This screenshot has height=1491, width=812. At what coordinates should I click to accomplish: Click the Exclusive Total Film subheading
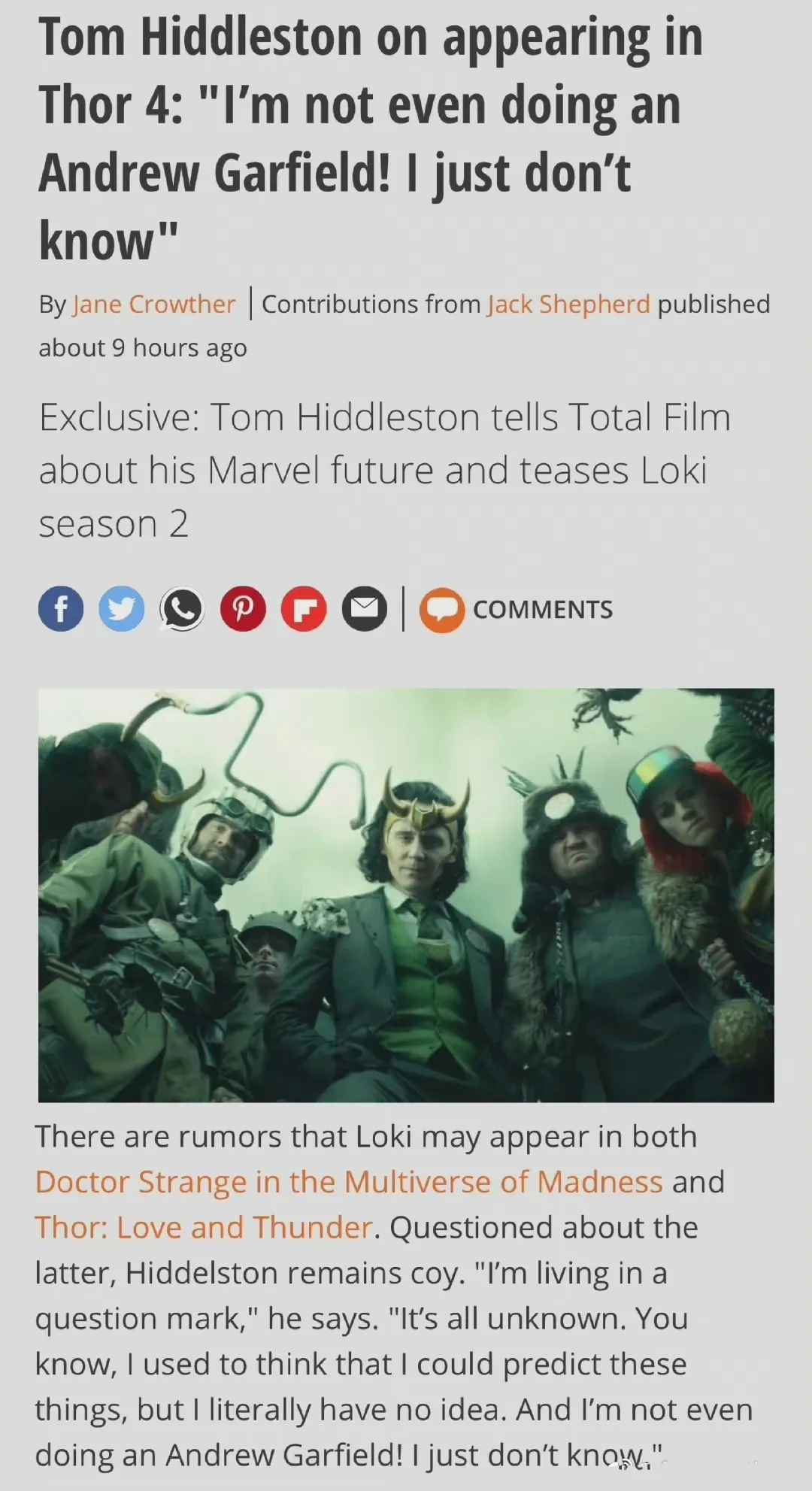pos(384,470)
